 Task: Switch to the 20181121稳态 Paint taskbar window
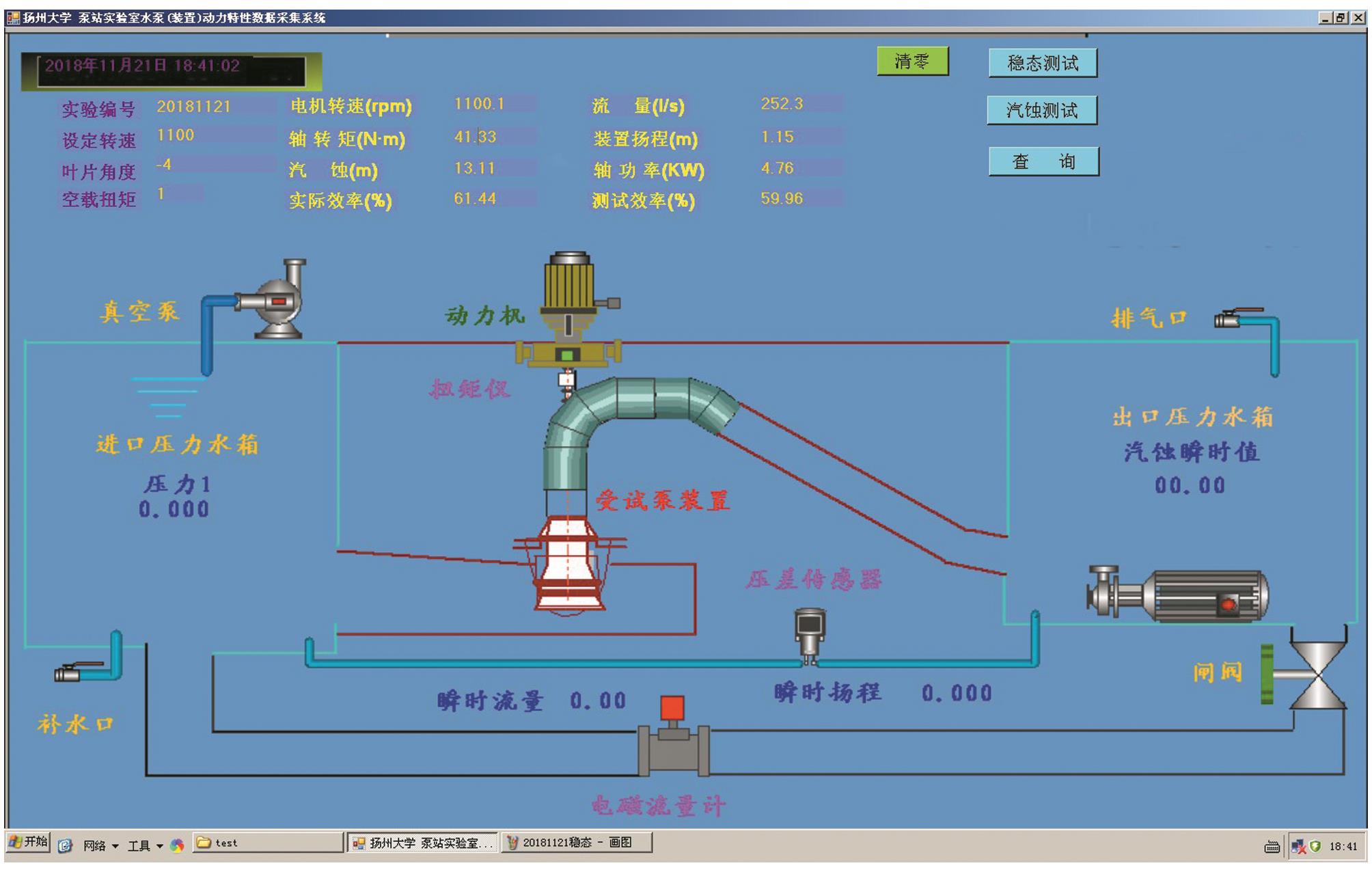577,843
